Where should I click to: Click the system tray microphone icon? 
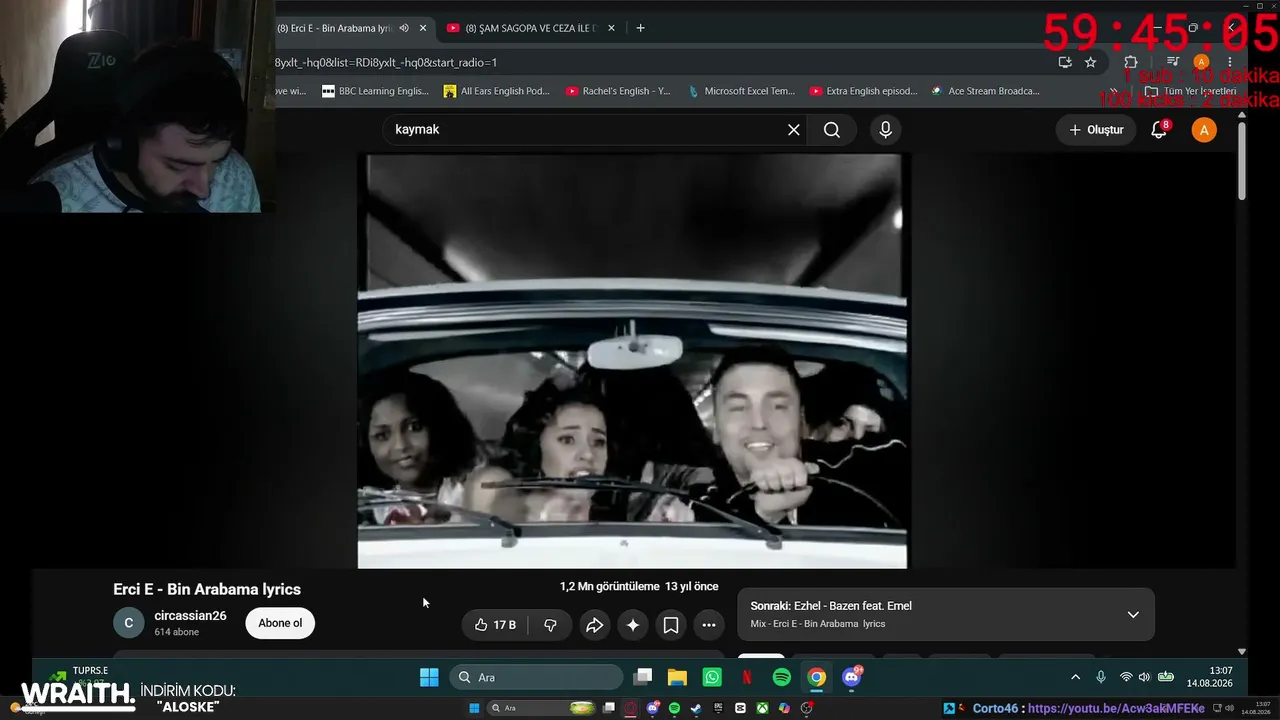[1101, 677]
